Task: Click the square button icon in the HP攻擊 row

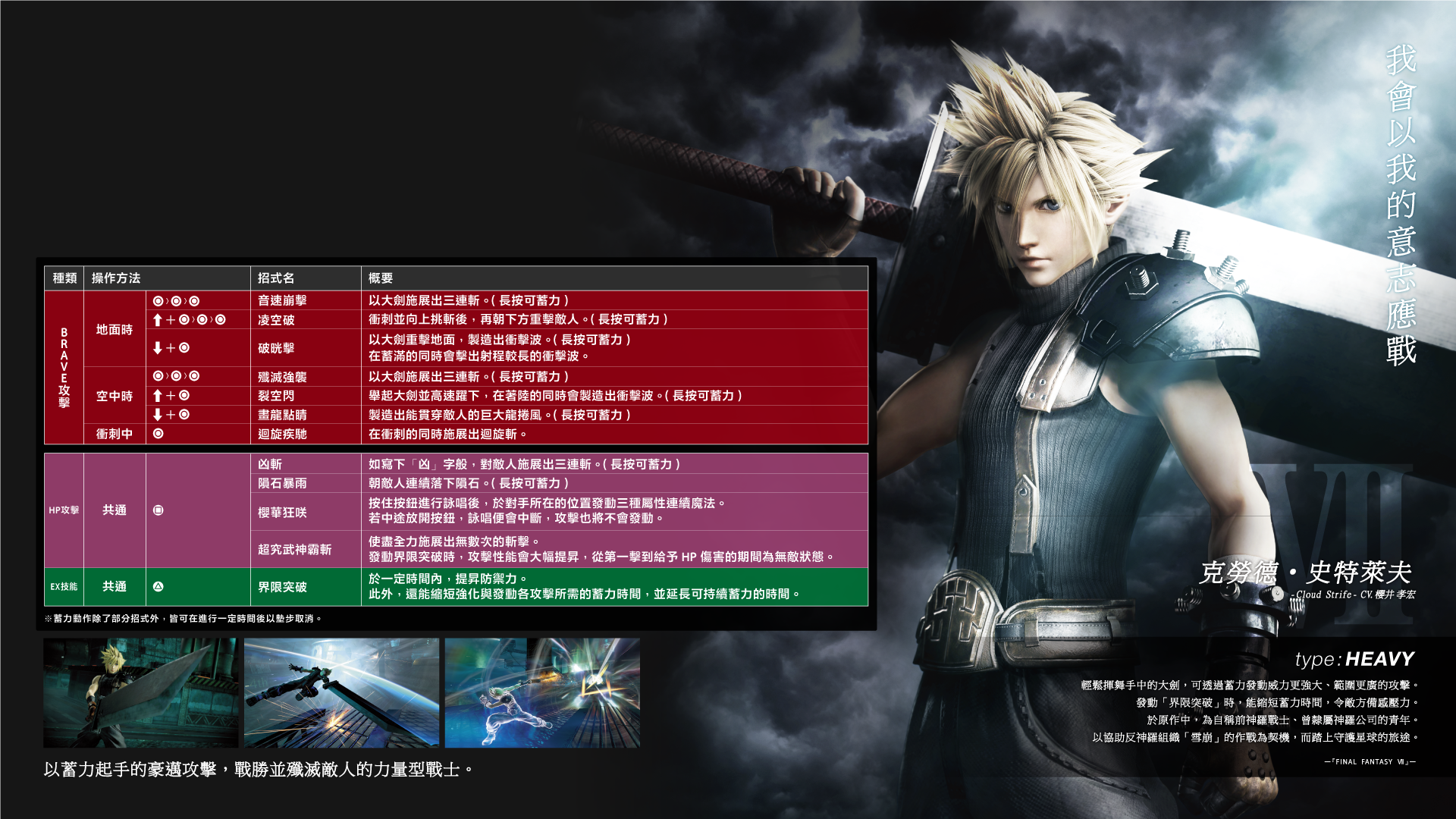Action: (x=158, y=510)
